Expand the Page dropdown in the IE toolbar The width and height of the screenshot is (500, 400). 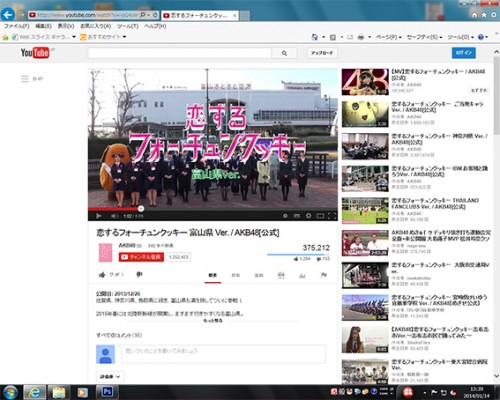(x=388, y=37)
